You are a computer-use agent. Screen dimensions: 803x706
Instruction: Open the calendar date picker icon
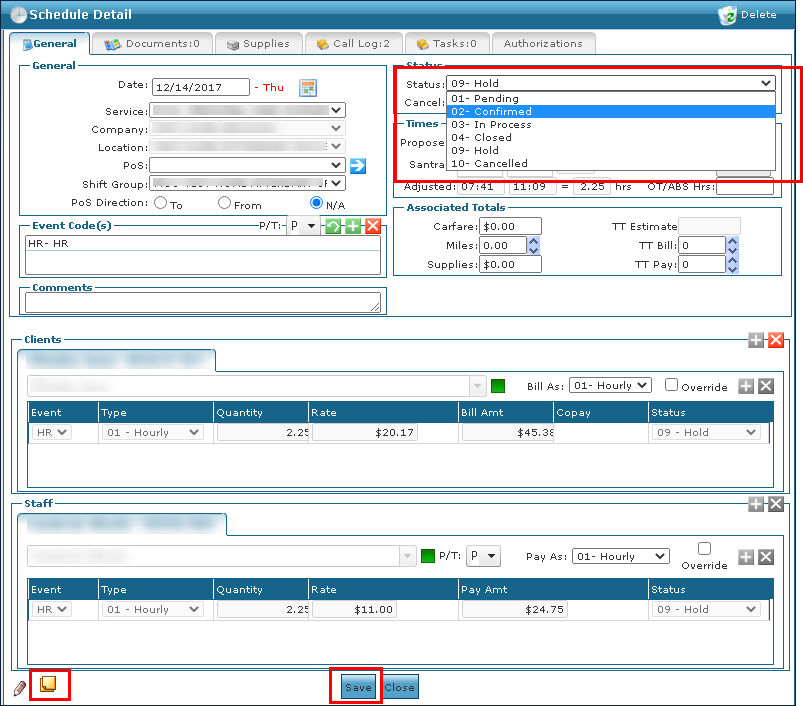[x=308, y=88]
